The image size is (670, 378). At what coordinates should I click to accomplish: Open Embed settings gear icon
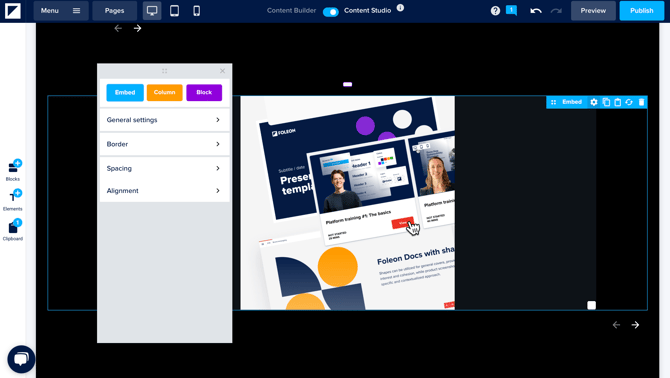[594, 102]
